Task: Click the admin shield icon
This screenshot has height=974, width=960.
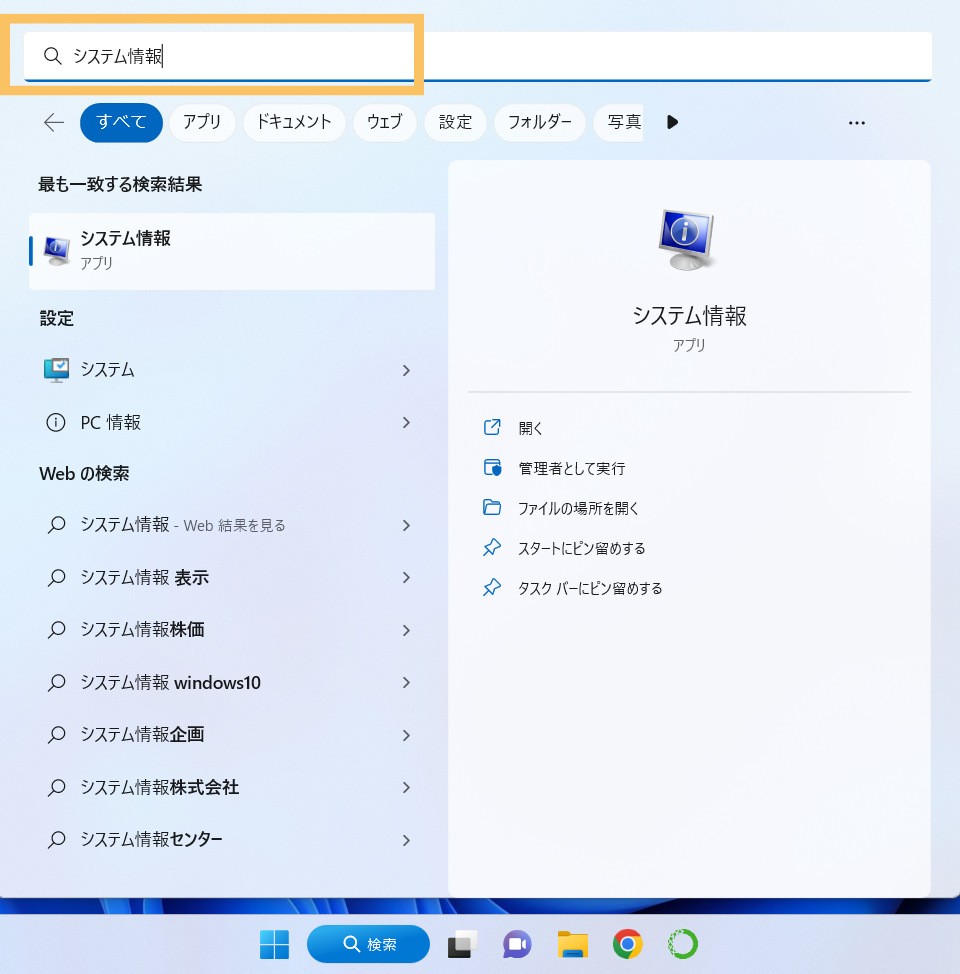Action: pos(492,468)
